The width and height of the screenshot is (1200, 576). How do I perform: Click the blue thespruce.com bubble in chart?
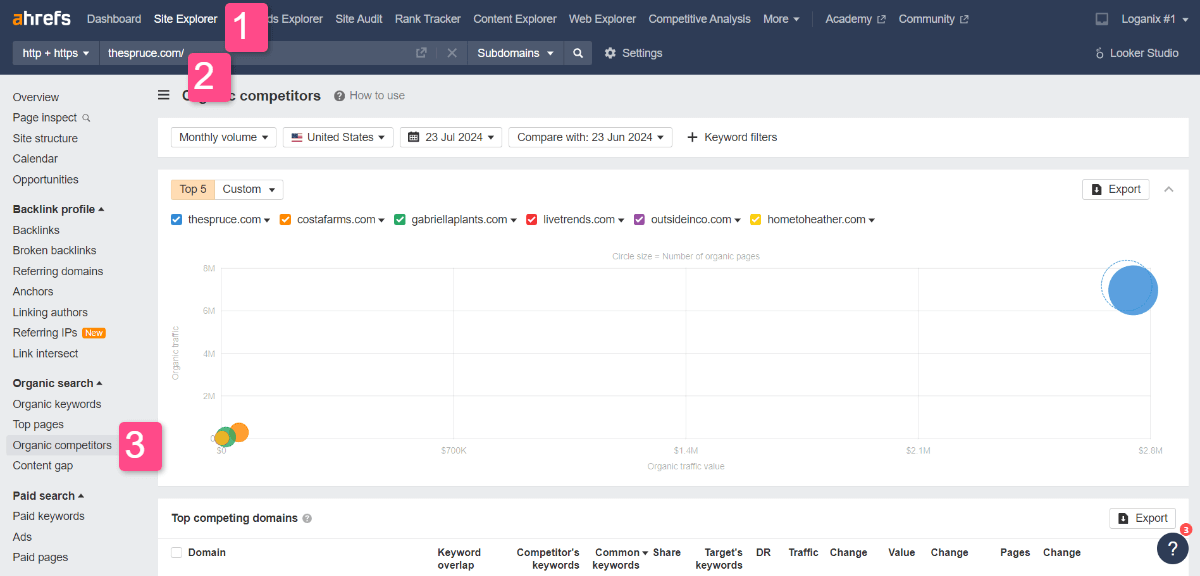pos(1132,290)
